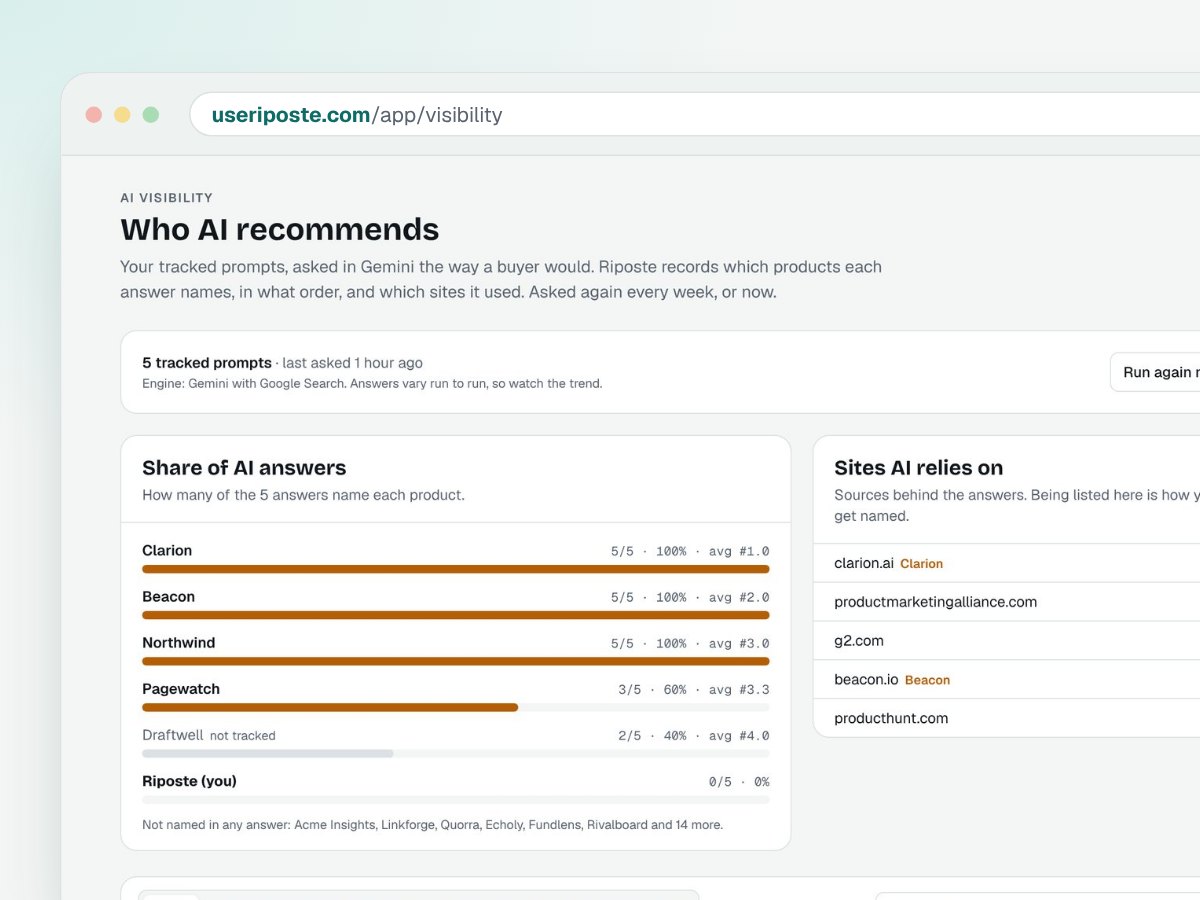This screenshot has height=900, width=1200.
Task: Click the orange Beacon tag next to beacon.io
Action: 928,680
